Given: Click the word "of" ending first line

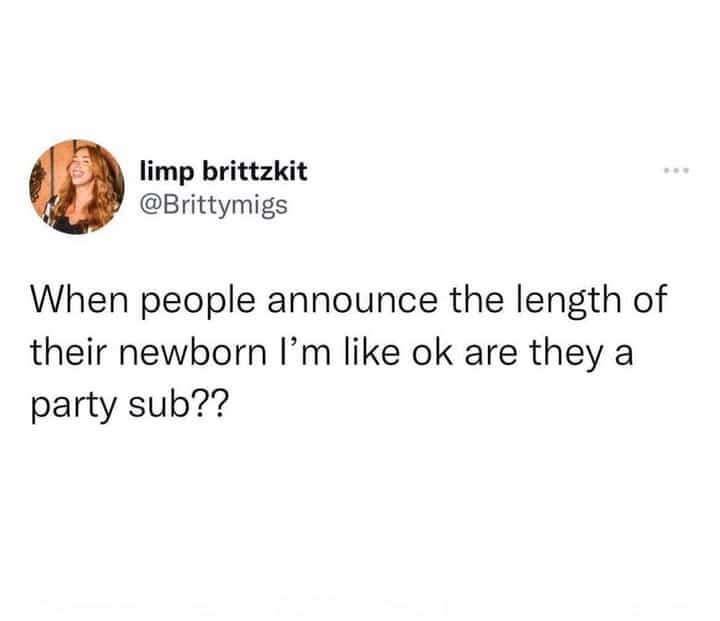Looking at the screenshot, I should coord(650,300).
